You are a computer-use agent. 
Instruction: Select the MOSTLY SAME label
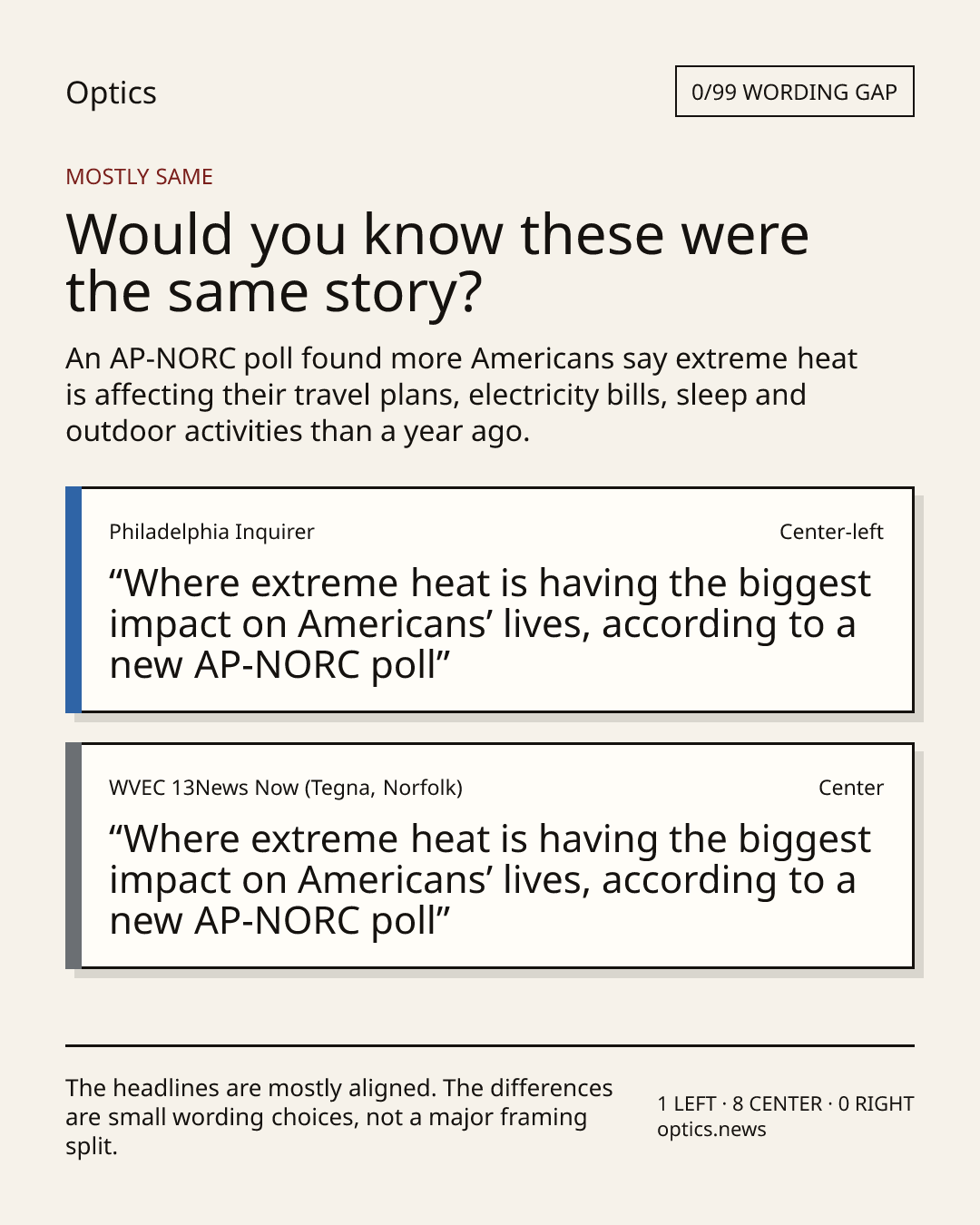pos(139,177)
